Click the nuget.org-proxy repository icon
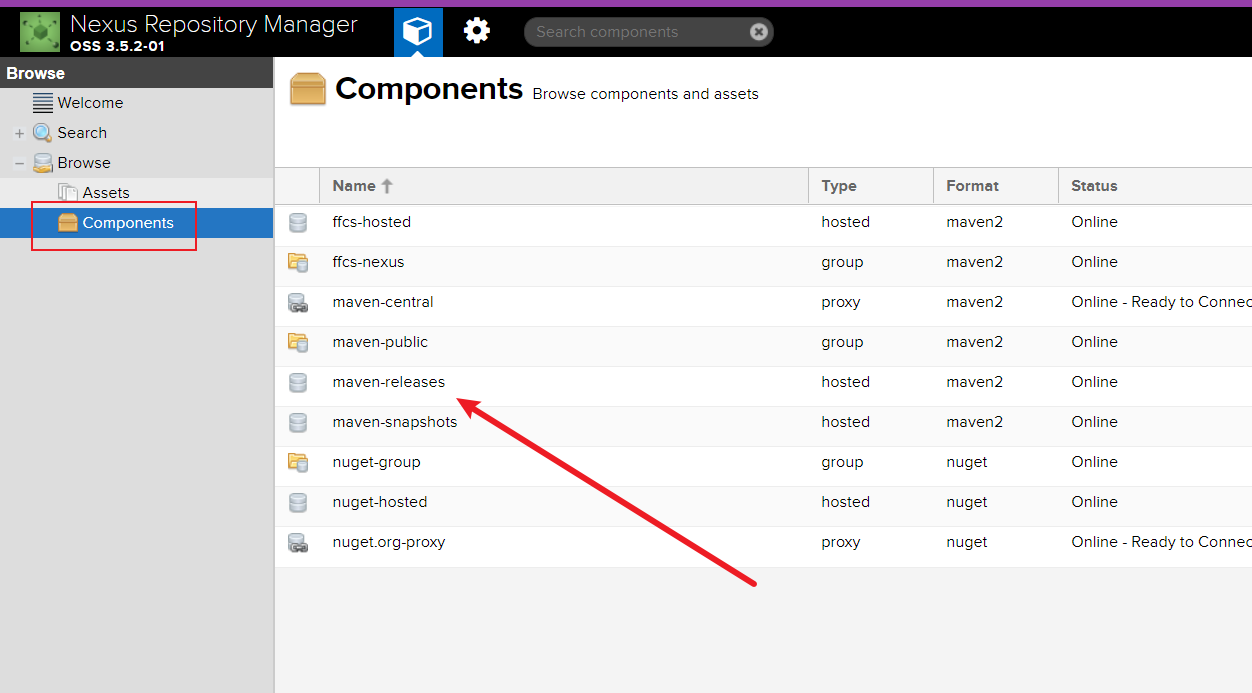The image size is (1252, 693). coord(297,543)
